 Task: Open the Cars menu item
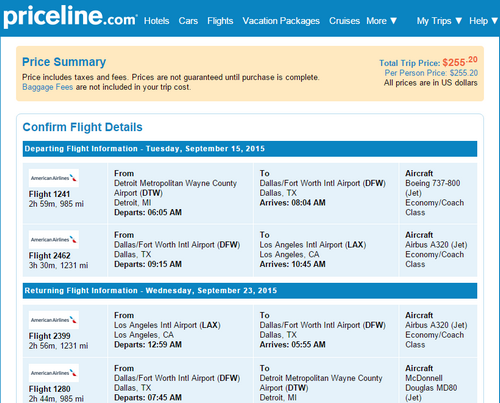(188, 21)
